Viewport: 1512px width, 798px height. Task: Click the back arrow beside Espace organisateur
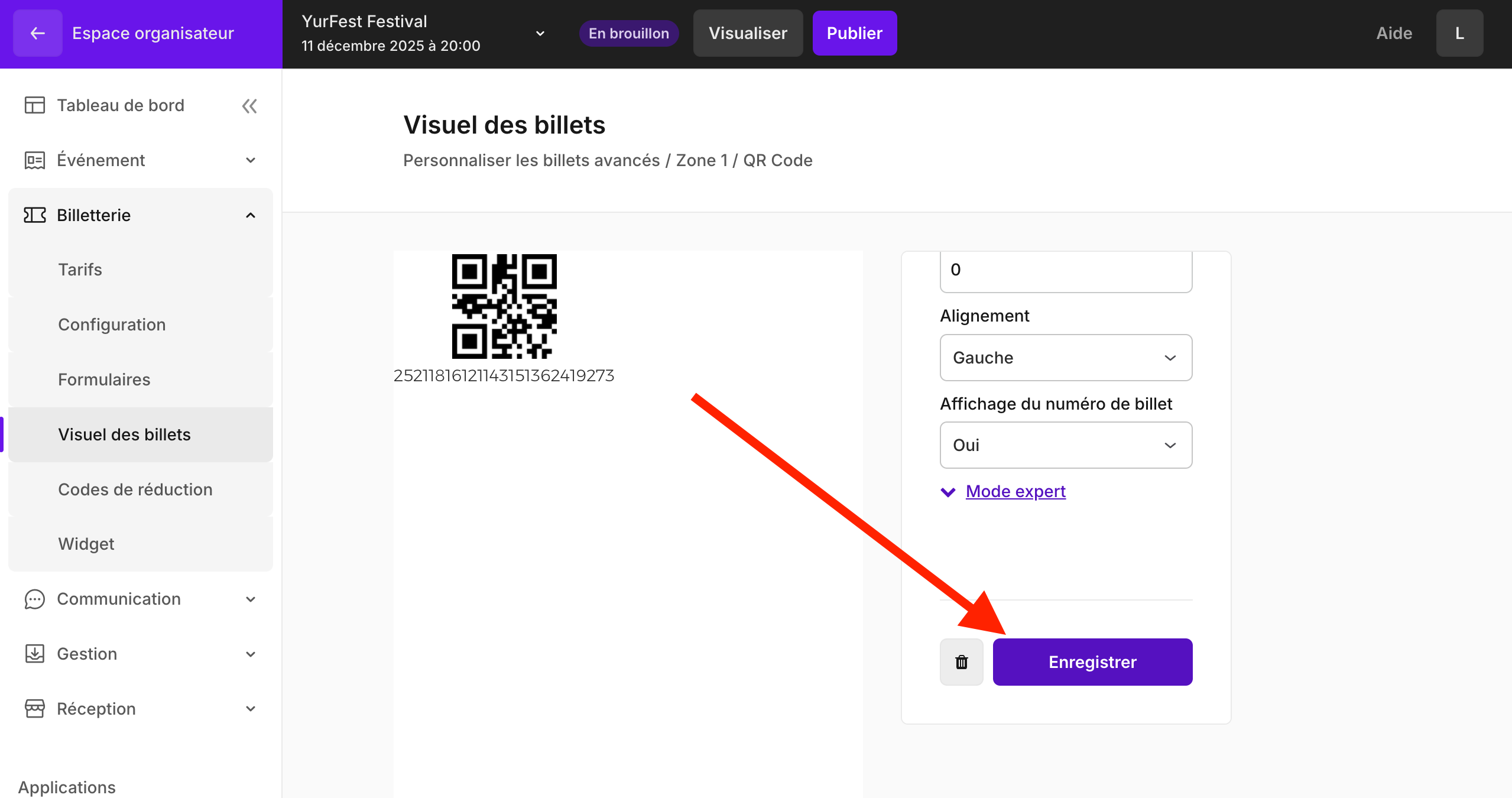(37, 33)
